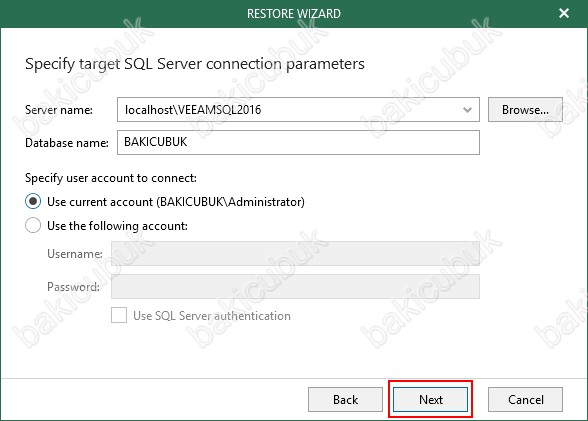Click the Server name label
This screenshot has width=588, height=421.
coord(58,110)
